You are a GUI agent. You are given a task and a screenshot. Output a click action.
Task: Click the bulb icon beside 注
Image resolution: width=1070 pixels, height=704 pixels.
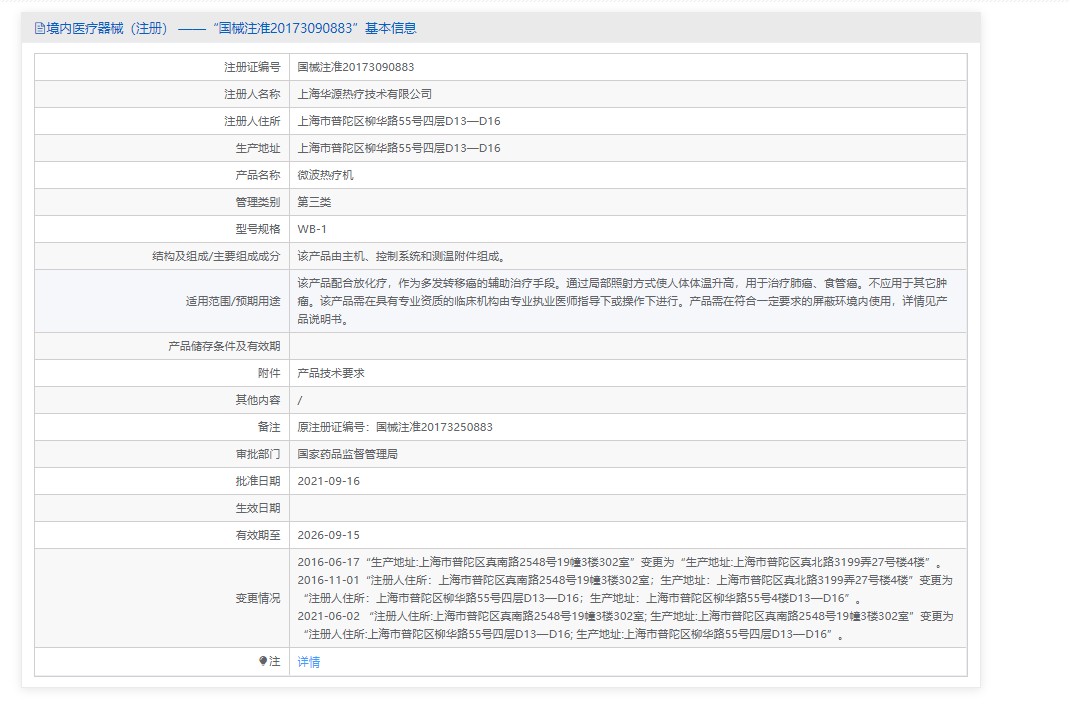(x=263, y=661)
